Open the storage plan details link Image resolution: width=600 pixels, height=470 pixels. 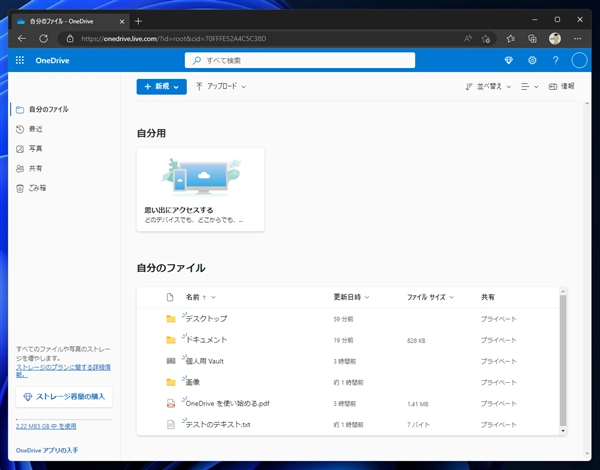coord(63,370)
